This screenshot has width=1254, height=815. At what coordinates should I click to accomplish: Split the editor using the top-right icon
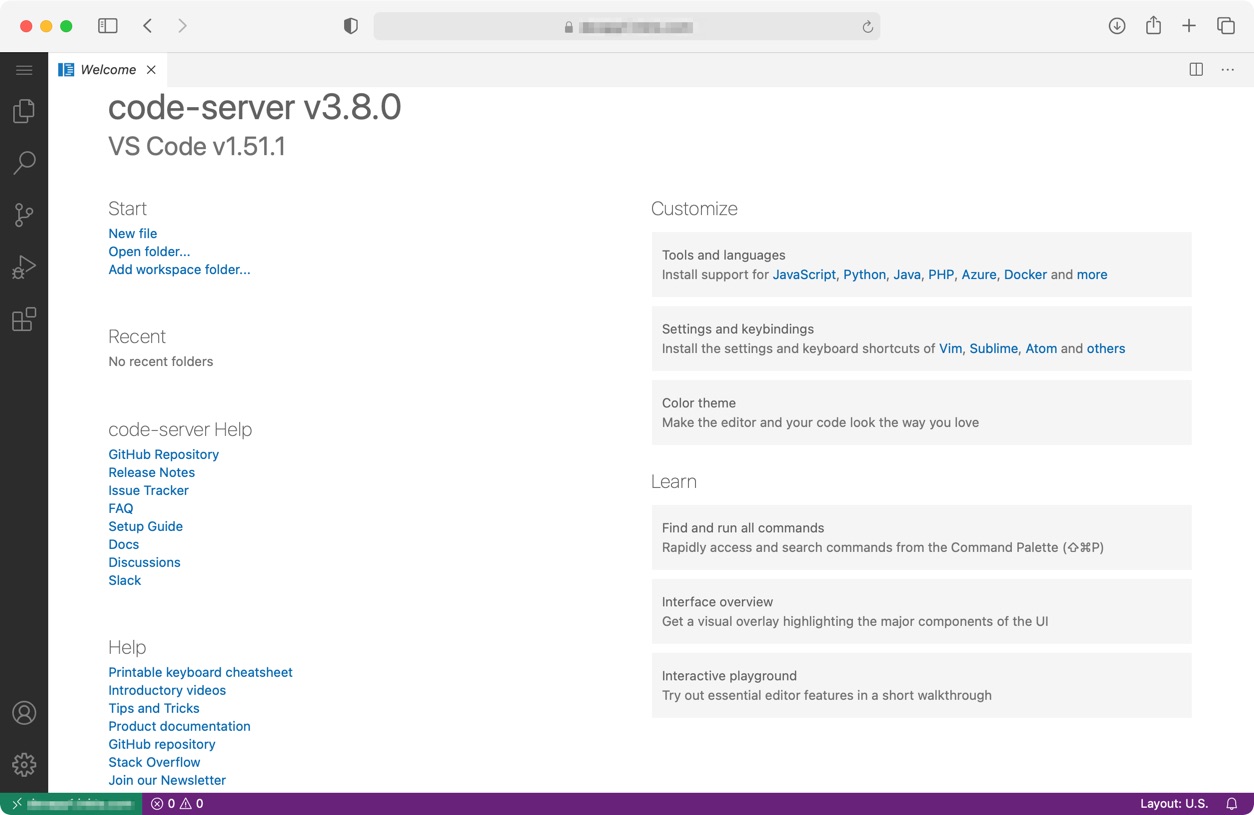tap(1196, 69)
